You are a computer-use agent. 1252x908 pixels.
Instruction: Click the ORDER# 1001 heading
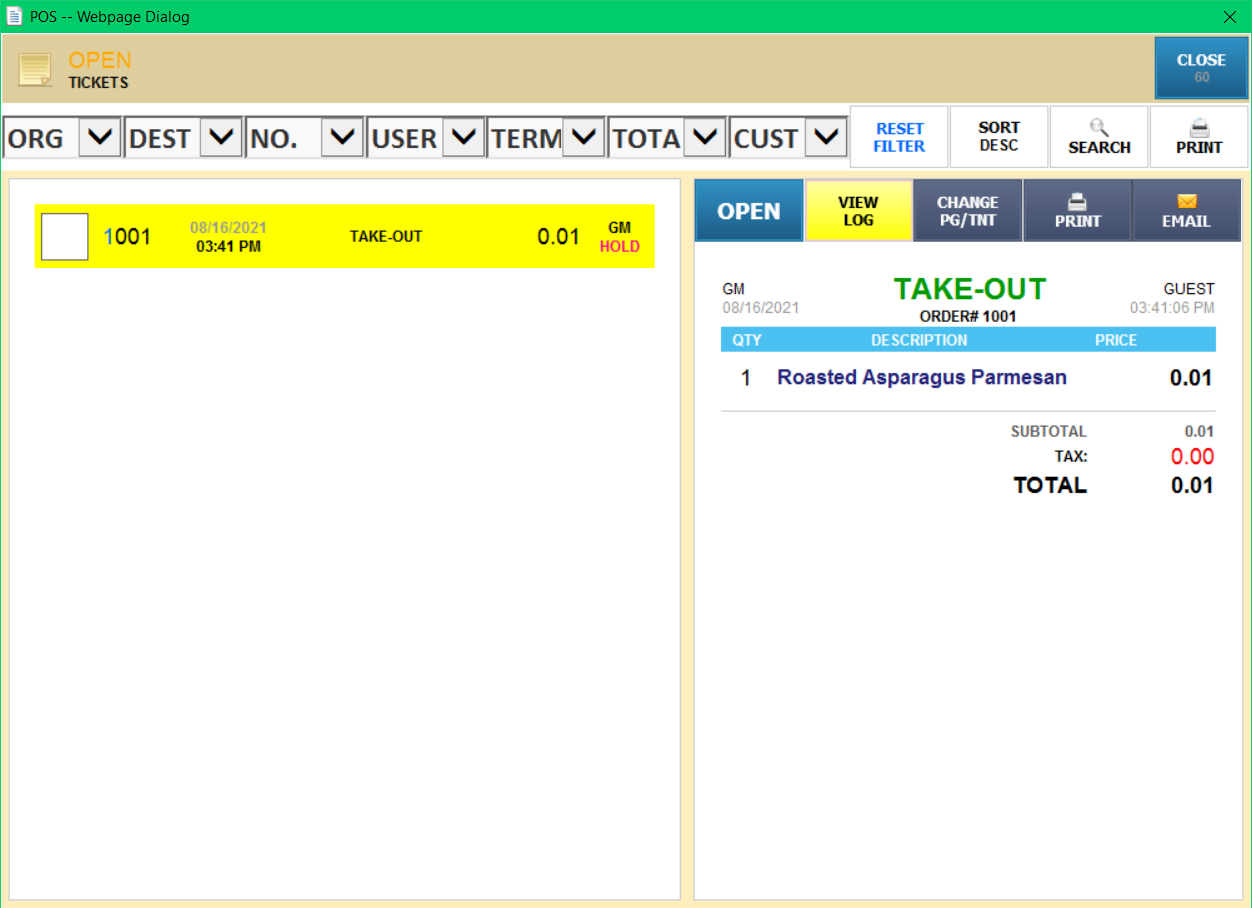point(968,317)
